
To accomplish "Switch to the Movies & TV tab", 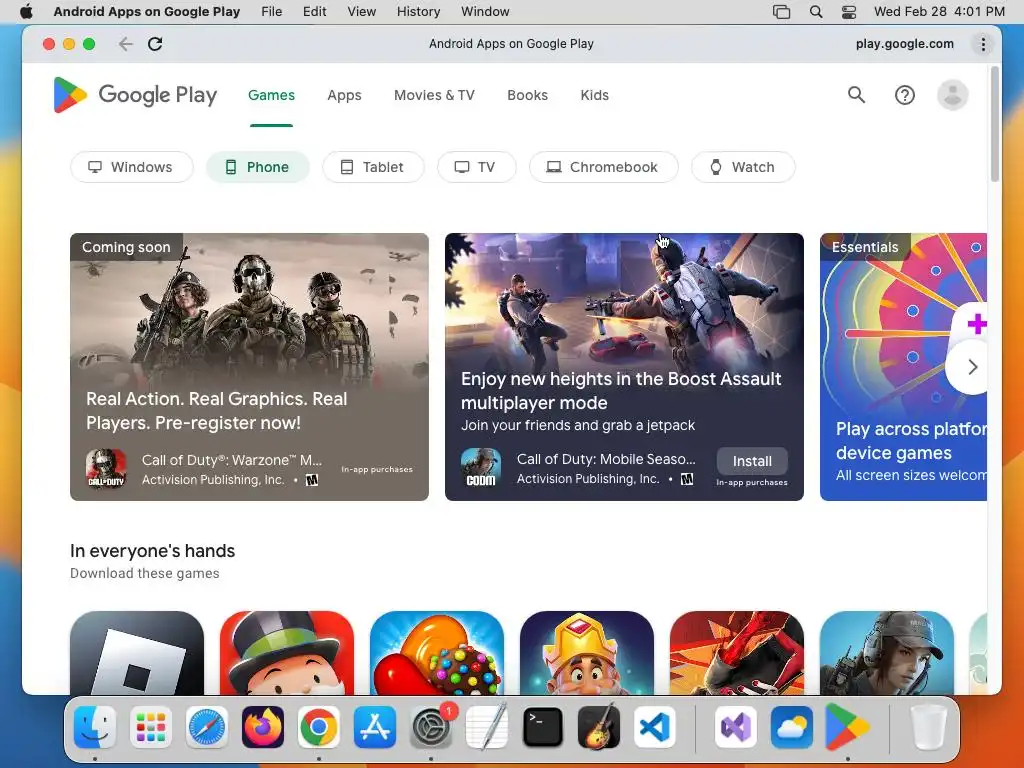I will (434, 95).
